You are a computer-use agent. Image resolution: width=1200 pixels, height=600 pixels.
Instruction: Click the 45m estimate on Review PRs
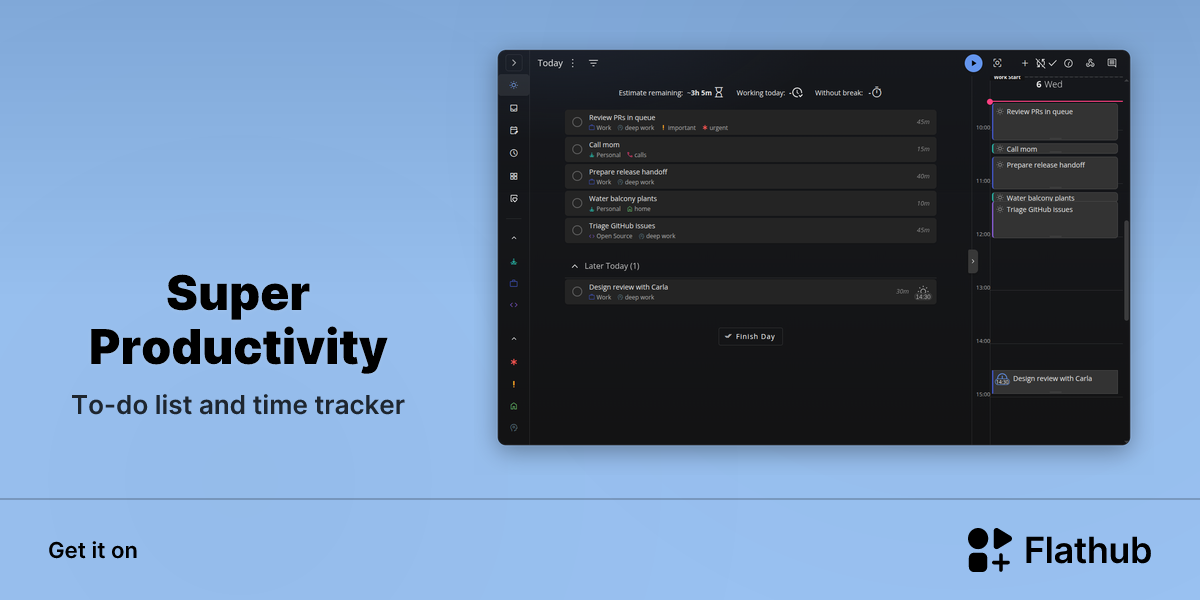tap(923, 122)
